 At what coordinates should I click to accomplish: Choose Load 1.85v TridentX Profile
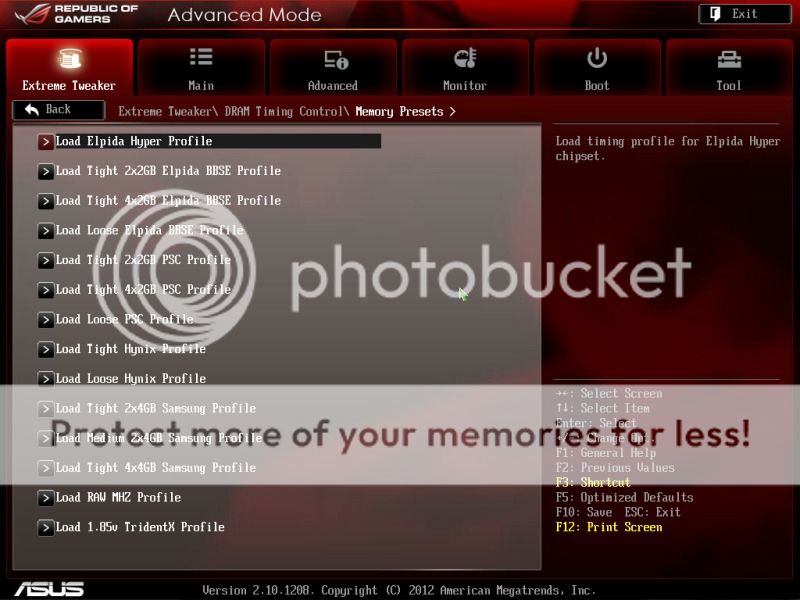140,527
